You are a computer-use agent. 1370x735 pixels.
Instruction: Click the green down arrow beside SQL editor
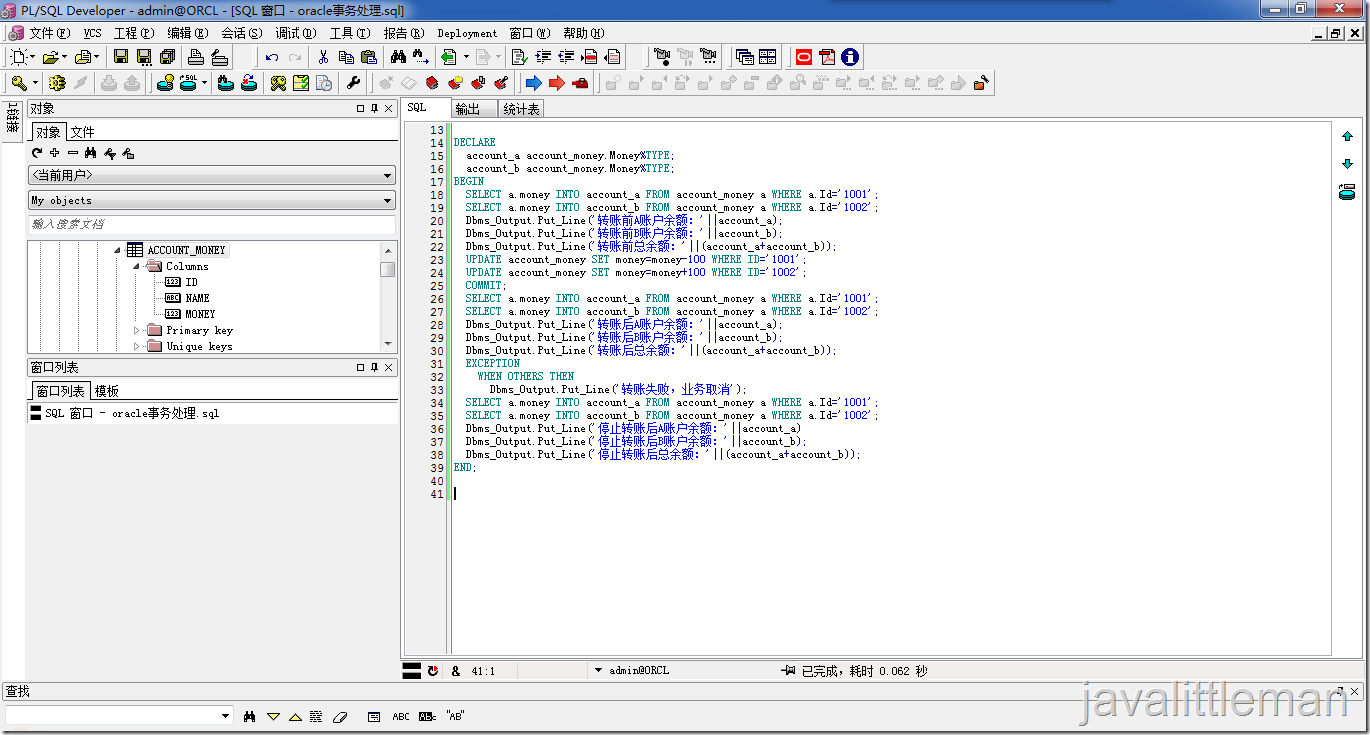click(x=1347, y=164)
